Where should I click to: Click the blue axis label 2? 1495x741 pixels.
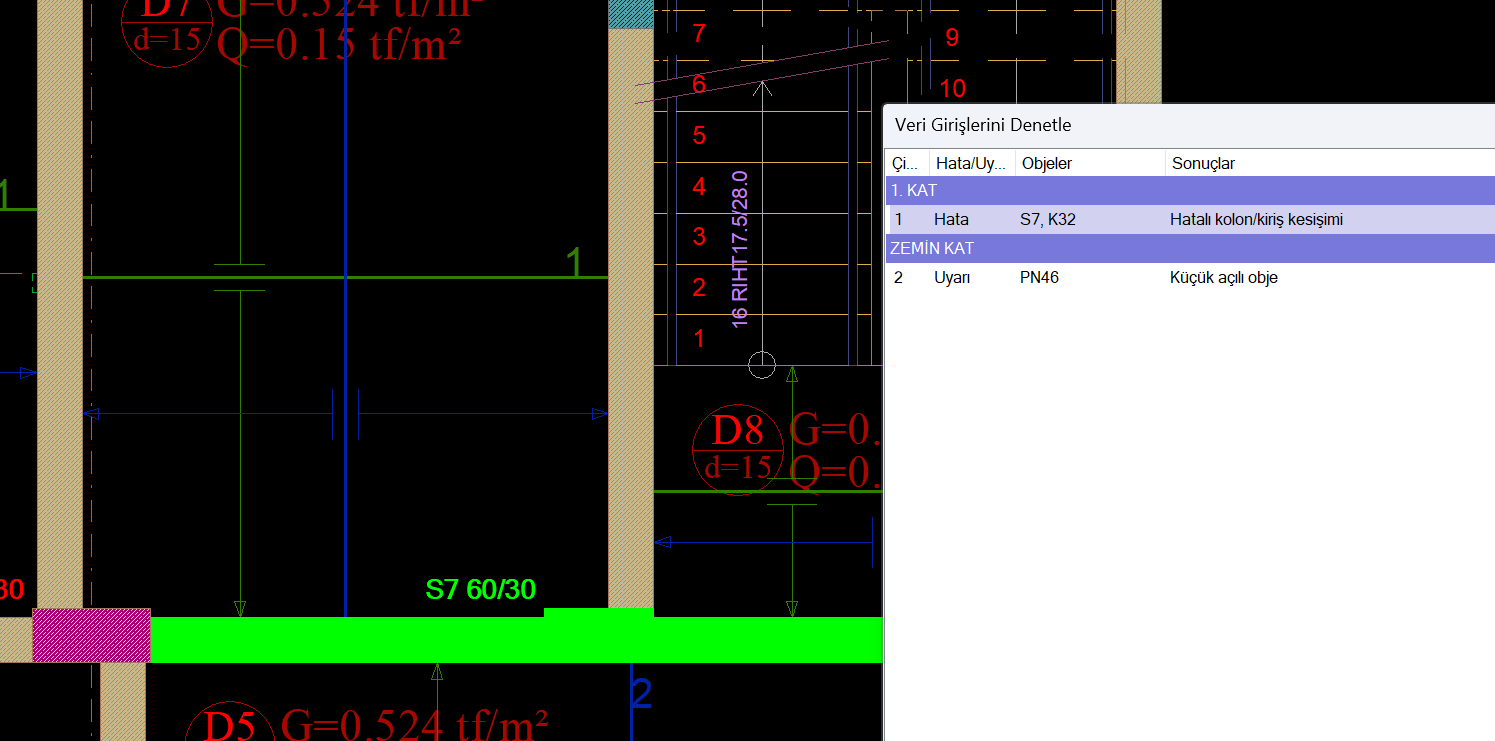coord(641,693)
